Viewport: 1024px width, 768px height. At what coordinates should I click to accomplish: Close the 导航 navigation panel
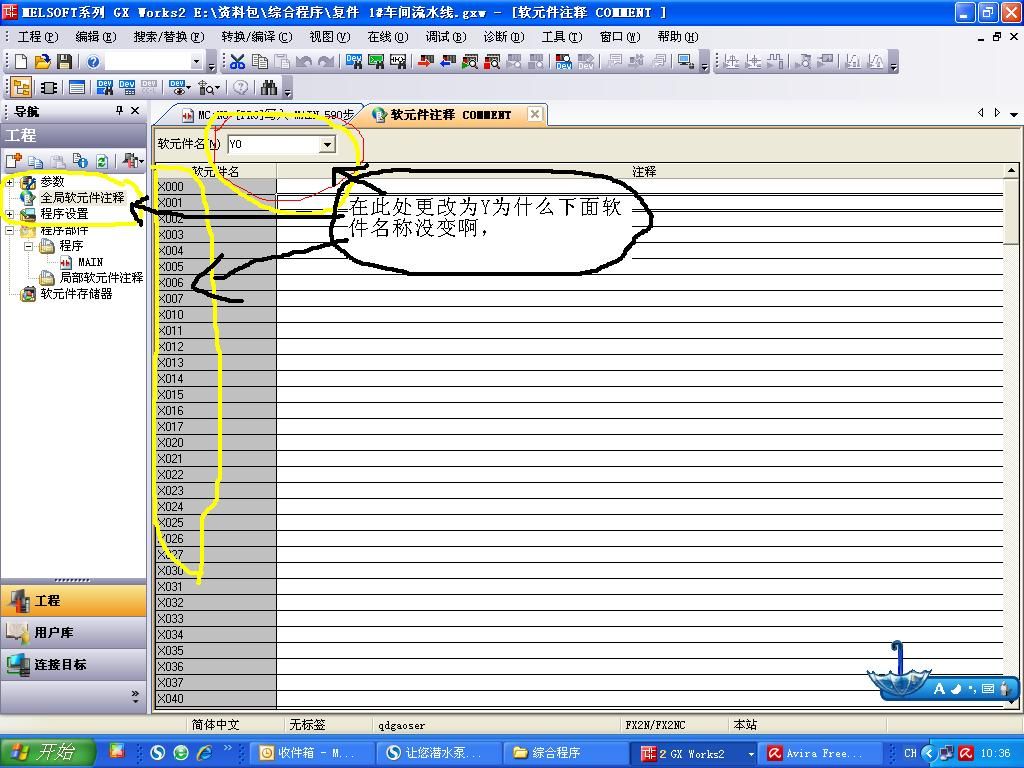click(135, 110)
